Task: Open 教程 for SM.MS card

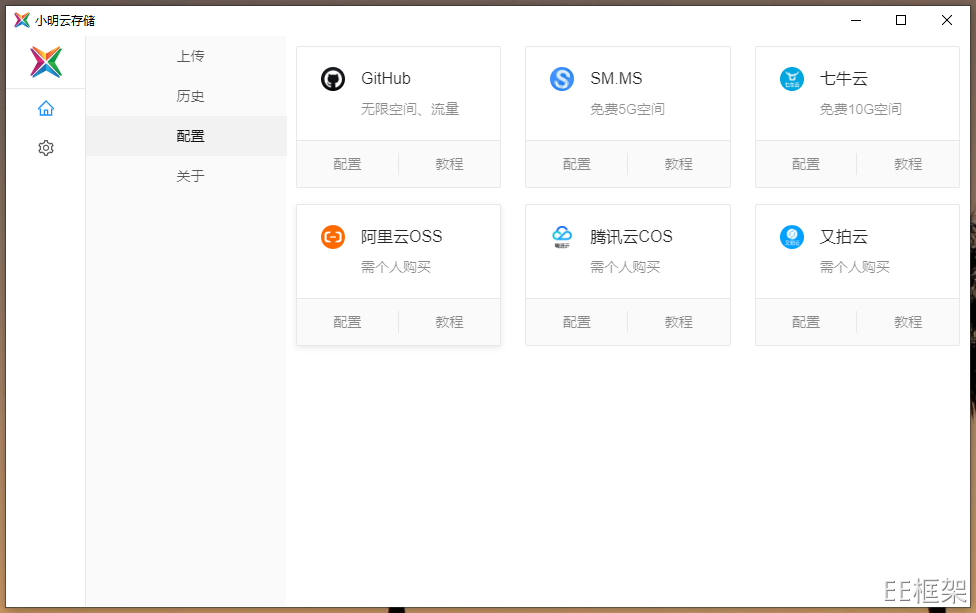Action: [x=678, y=164]
